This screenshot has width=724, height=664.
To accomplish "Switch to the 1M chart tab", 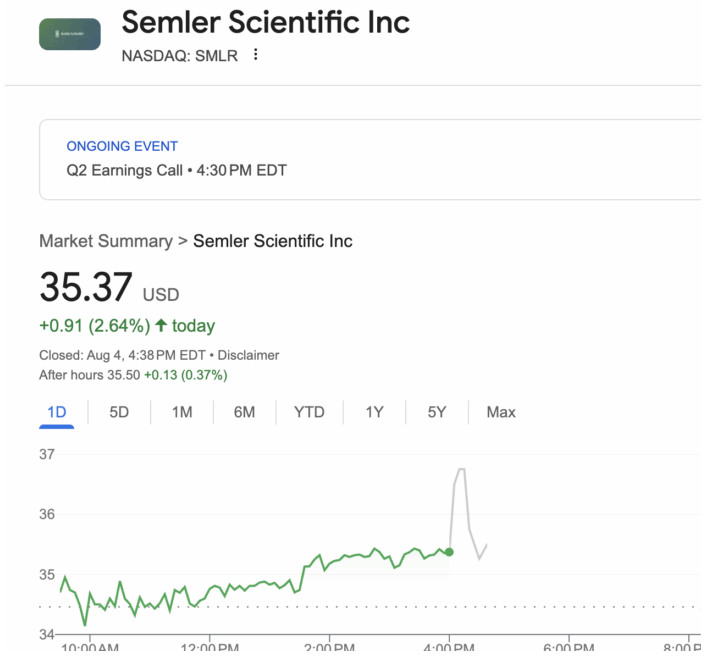I will 182,412.
